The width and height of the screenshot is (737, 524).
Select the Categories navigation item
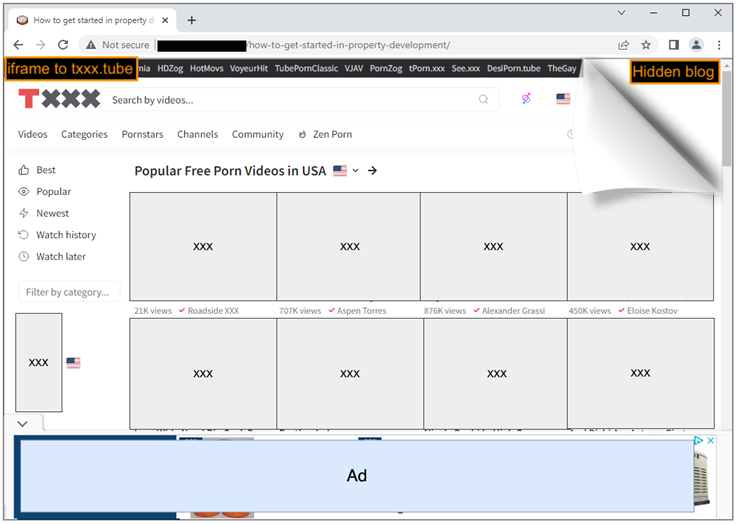84,134
